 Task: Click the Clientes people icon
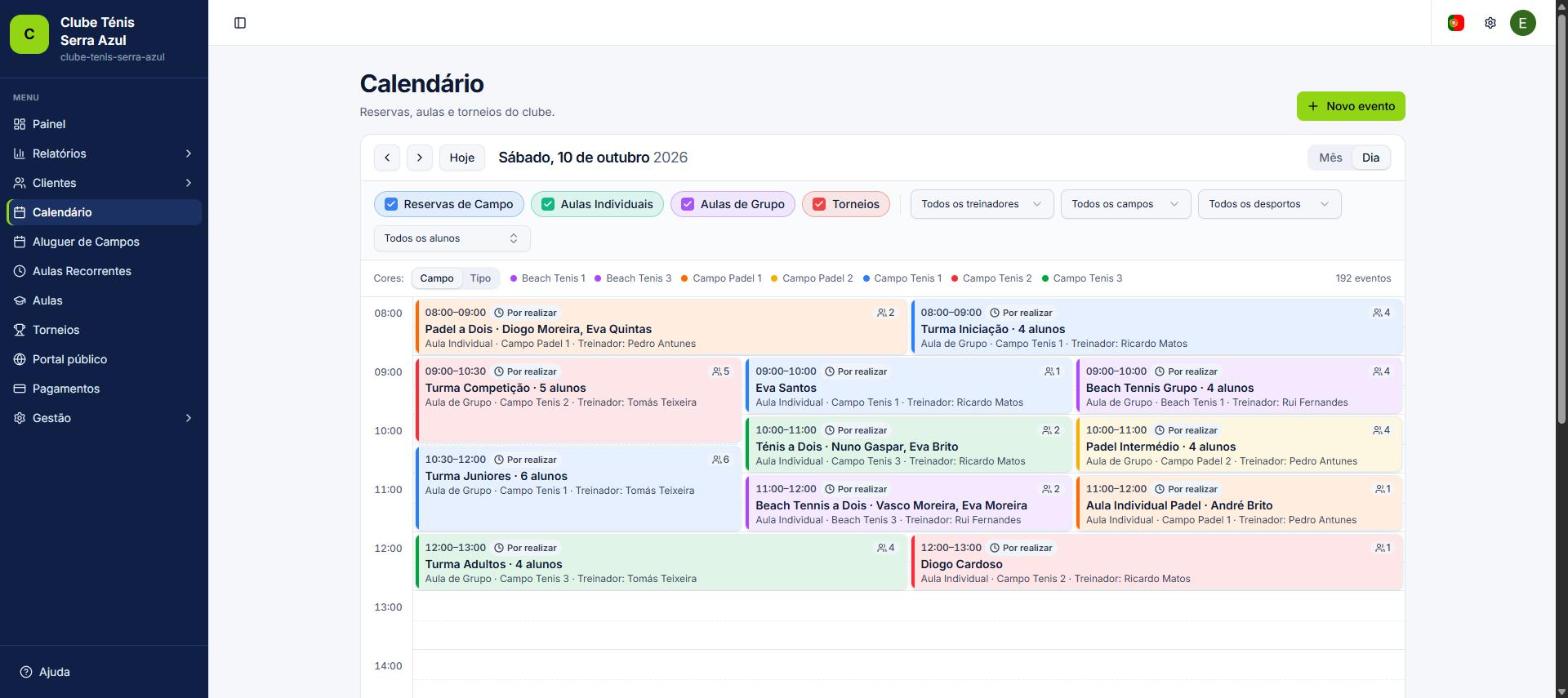20,183
